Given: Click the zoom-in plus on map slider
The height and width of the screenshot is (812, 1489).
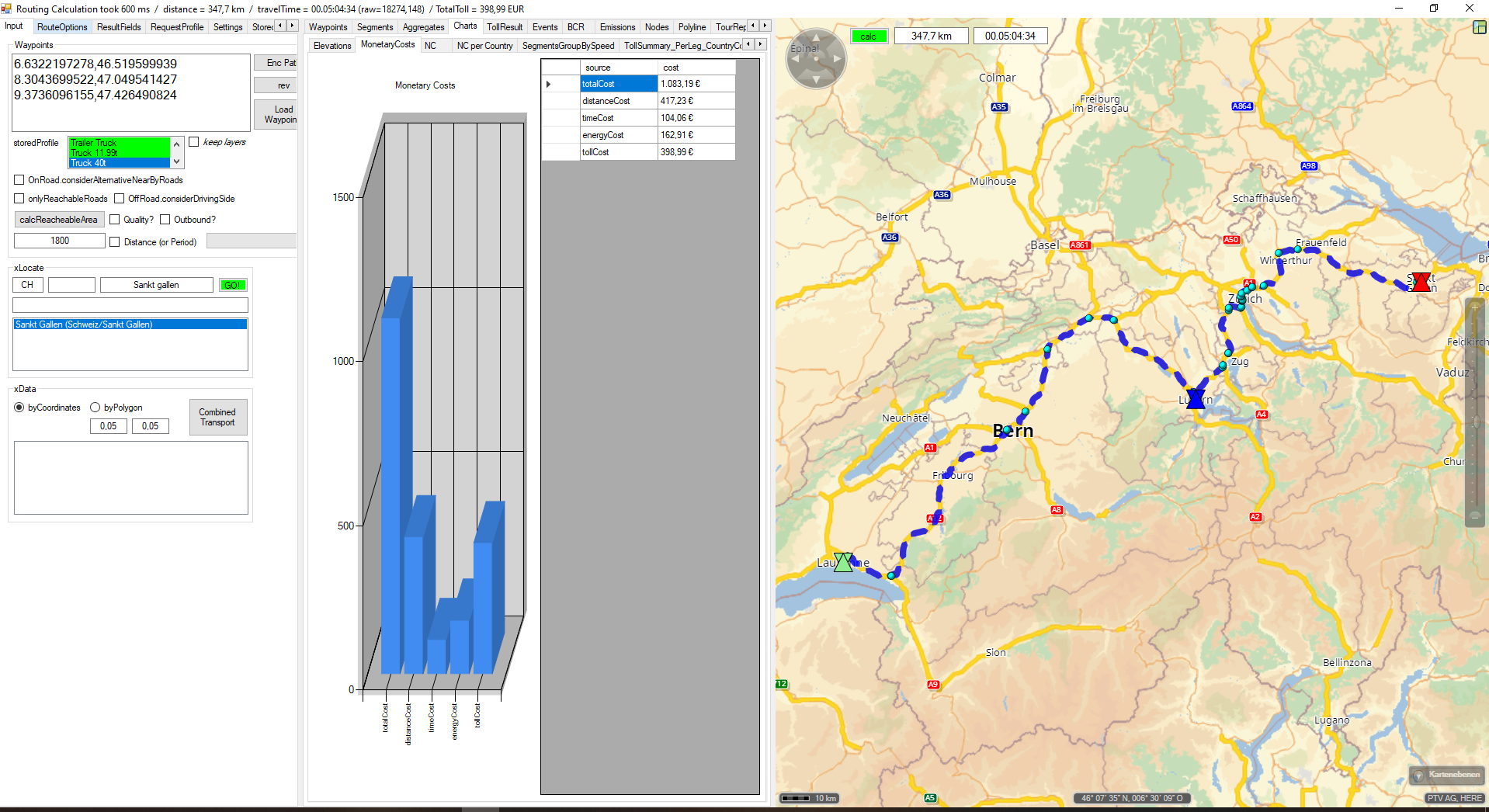Looking at the screenshot, I should click(1475, 307).
